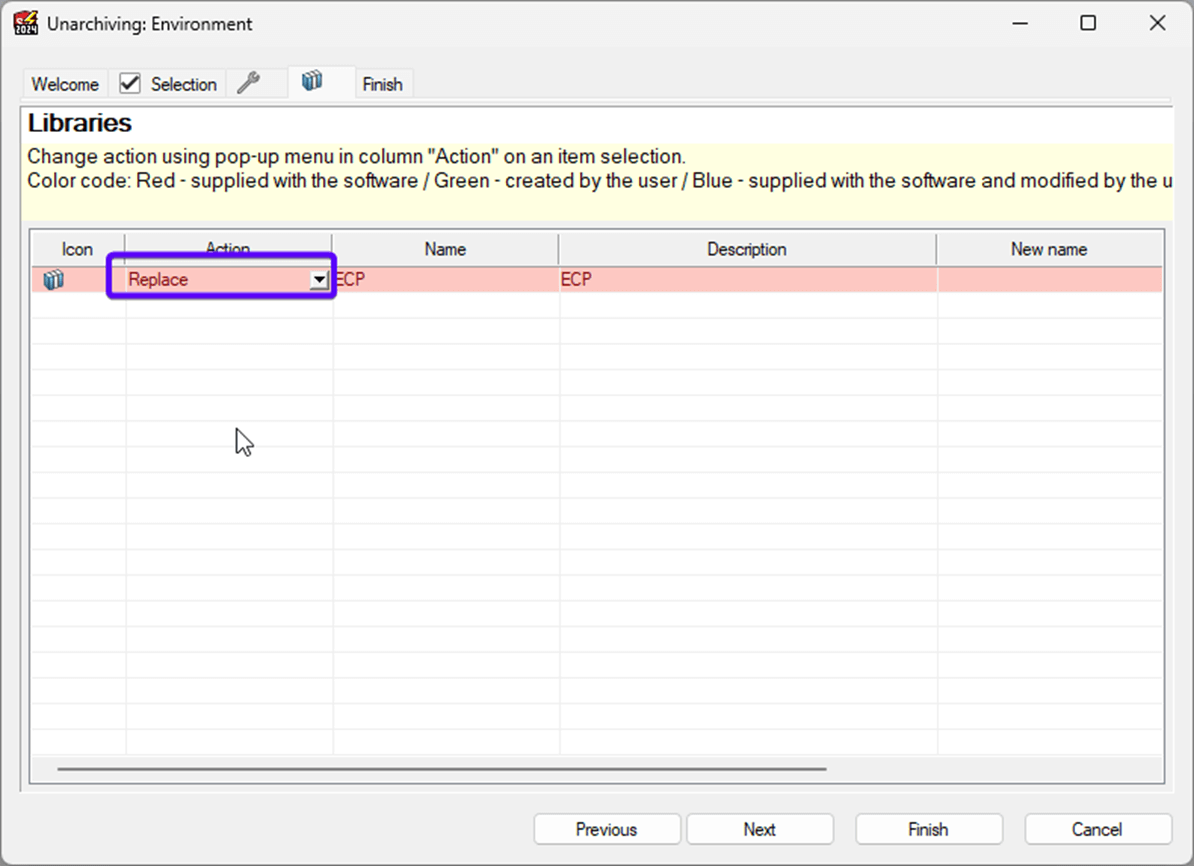Click the Next button

click(x=760, y=829)
